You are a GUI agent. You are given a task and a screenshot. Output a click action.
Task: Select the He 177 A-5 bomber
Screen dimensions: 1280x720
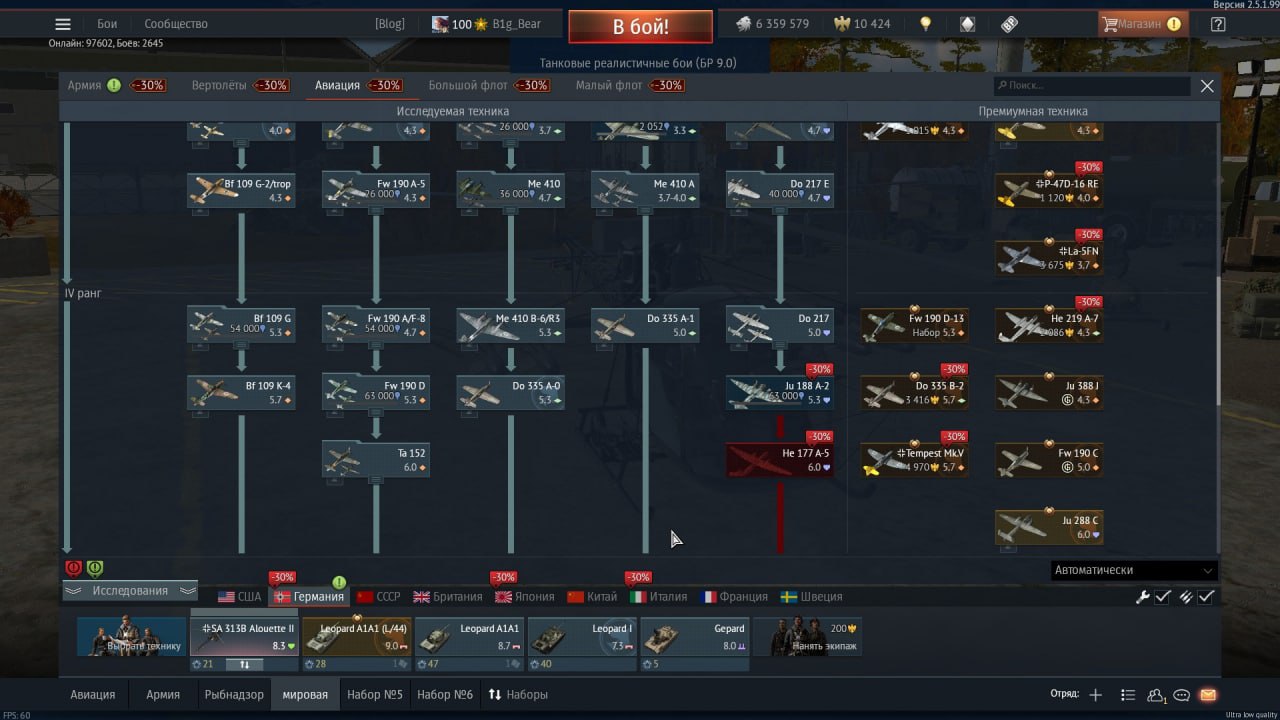click(779, 459)
